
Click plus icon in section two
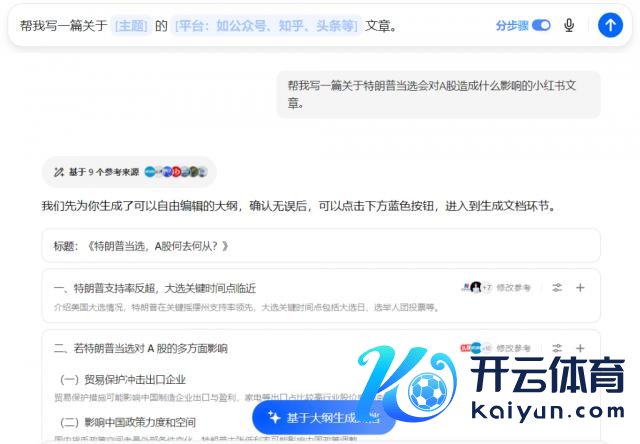580,348
